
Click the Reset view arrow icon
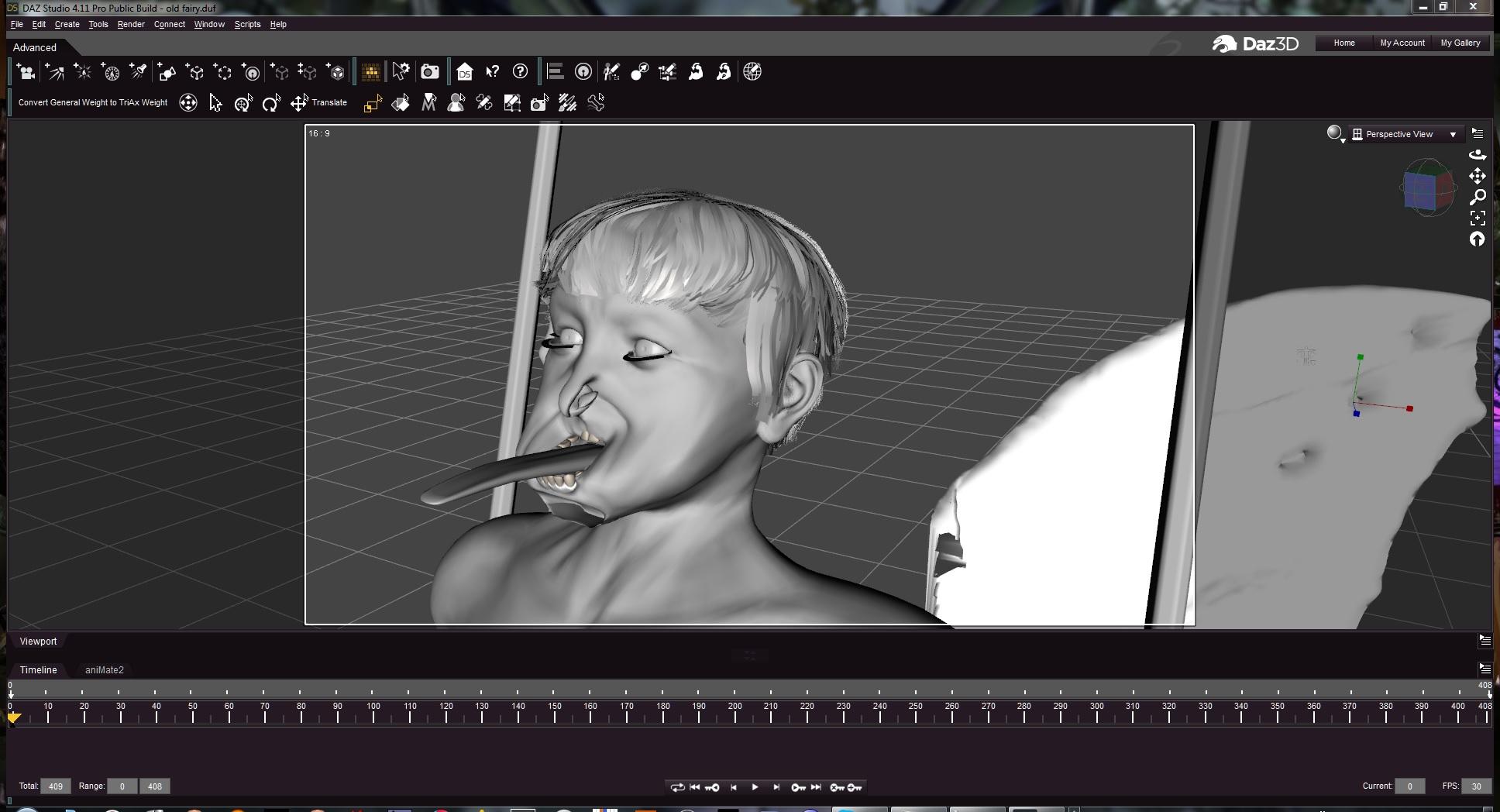coord(1478,239)
